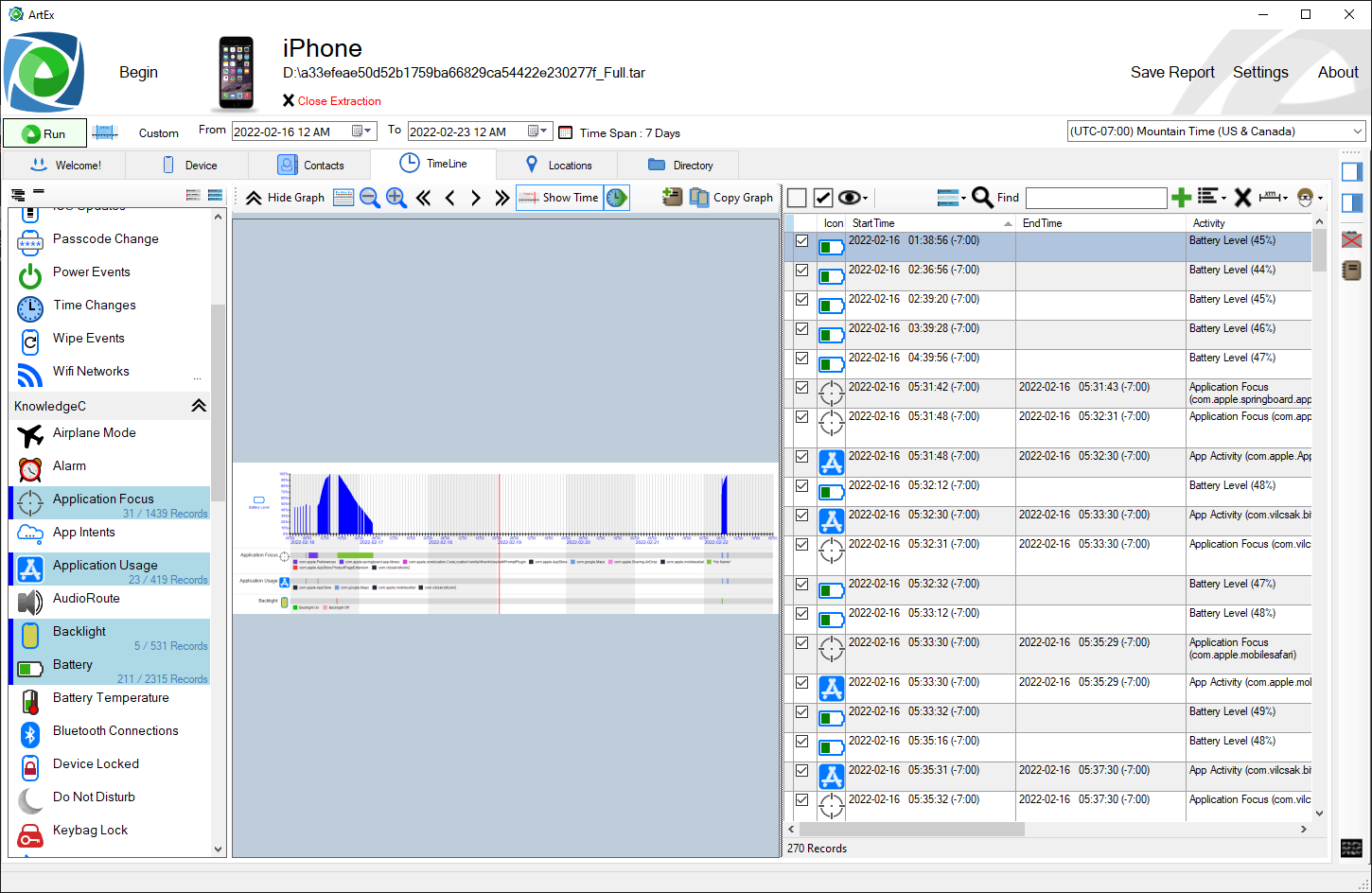Click the graph grid icon next to Hide Graph
The width and height of the screenshot is (1372, 893).
point(343,197)
